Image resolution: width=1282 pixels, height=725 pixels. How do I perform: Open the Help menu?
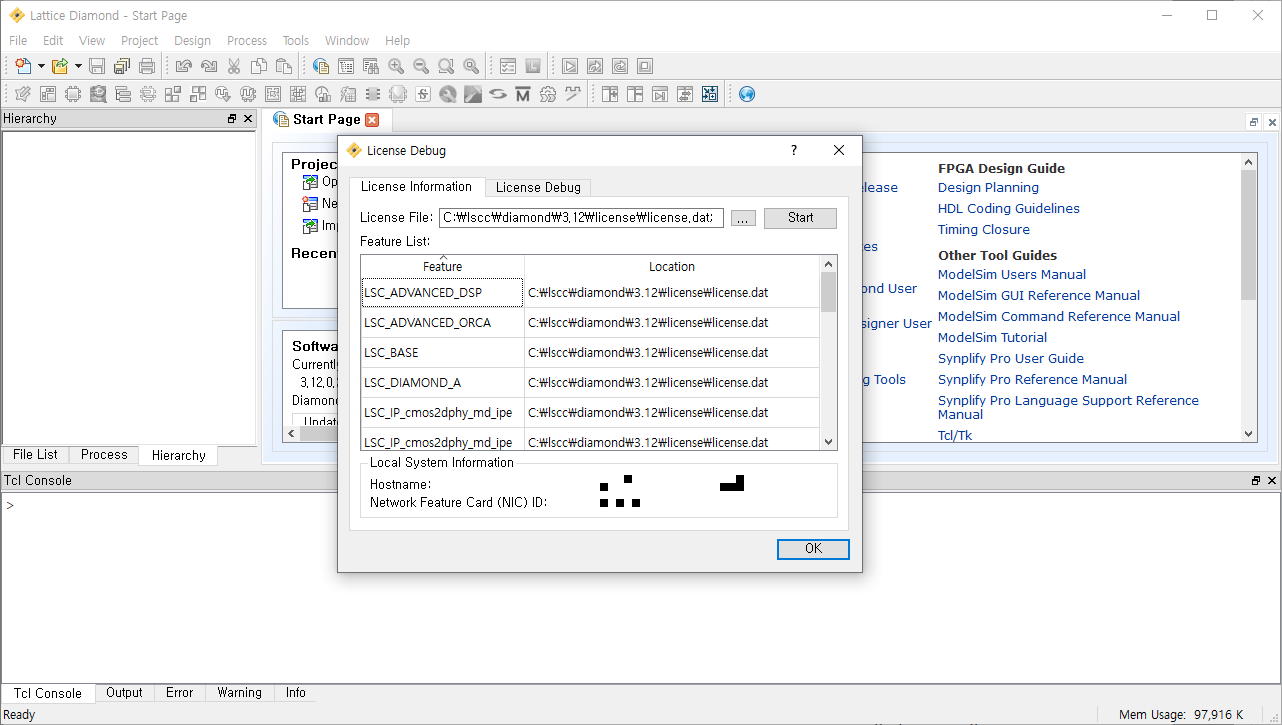(x=397, y=41)
